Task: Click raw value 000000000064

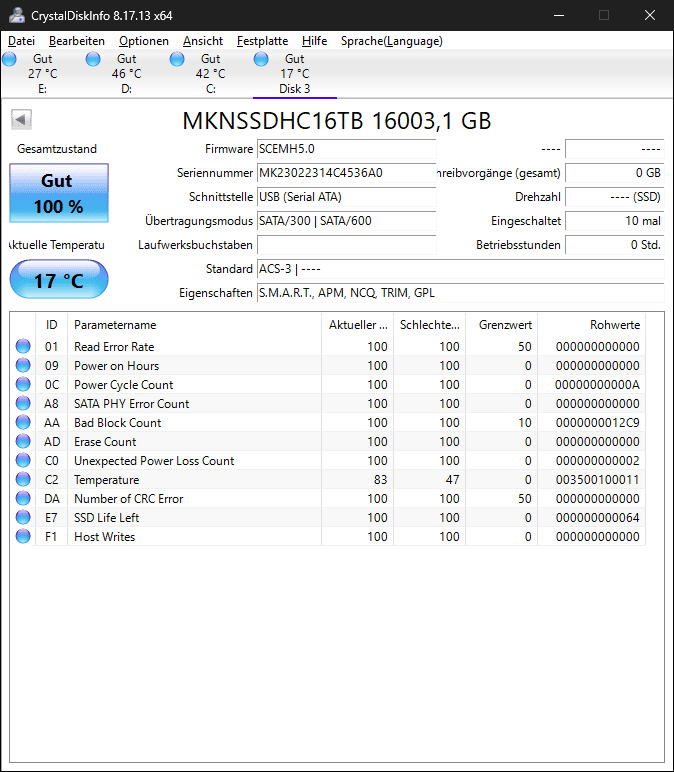Action: (x=598, y=517)
